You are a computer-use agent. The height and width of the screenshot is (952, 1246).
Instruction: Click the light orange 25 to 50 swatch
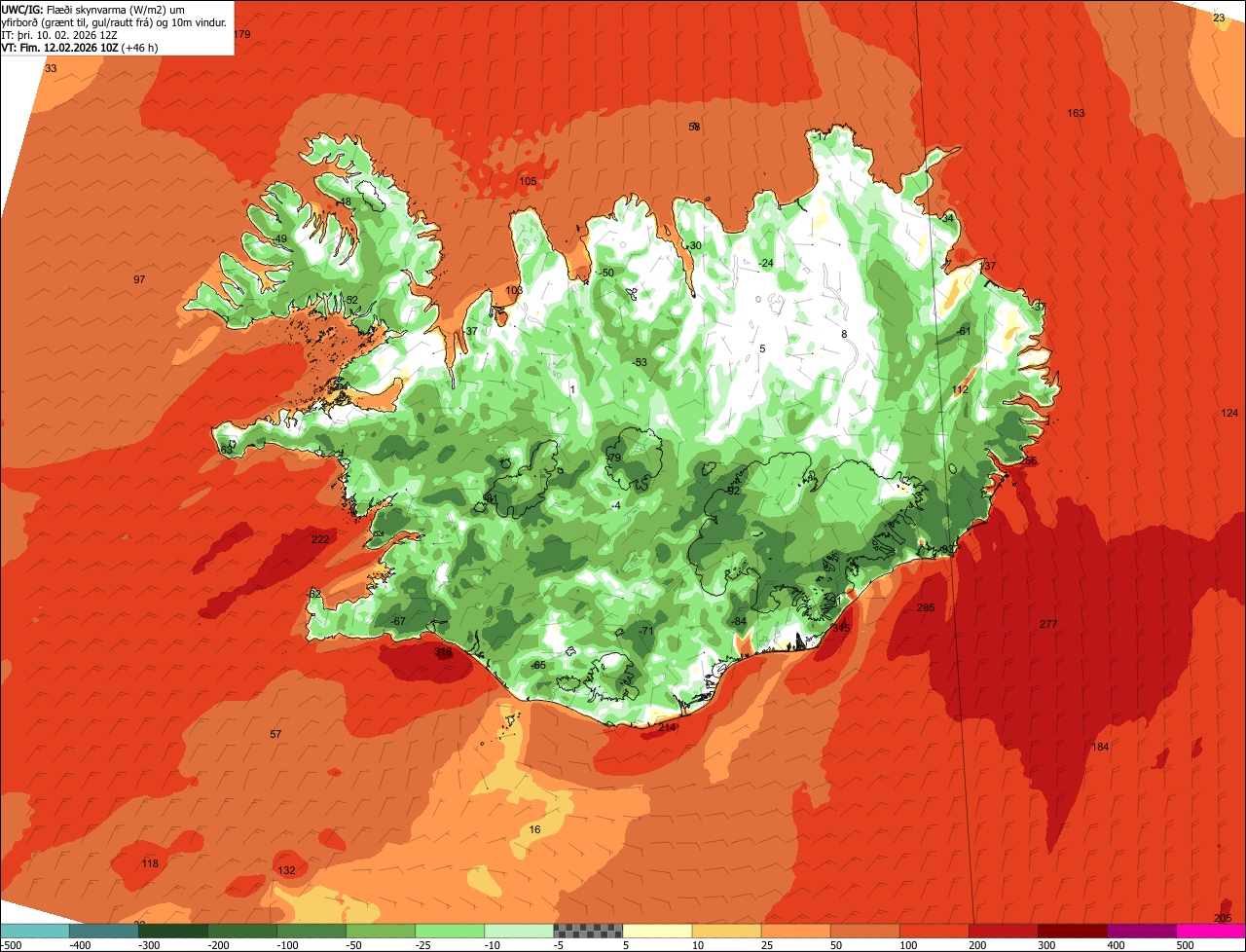point(796,931)
